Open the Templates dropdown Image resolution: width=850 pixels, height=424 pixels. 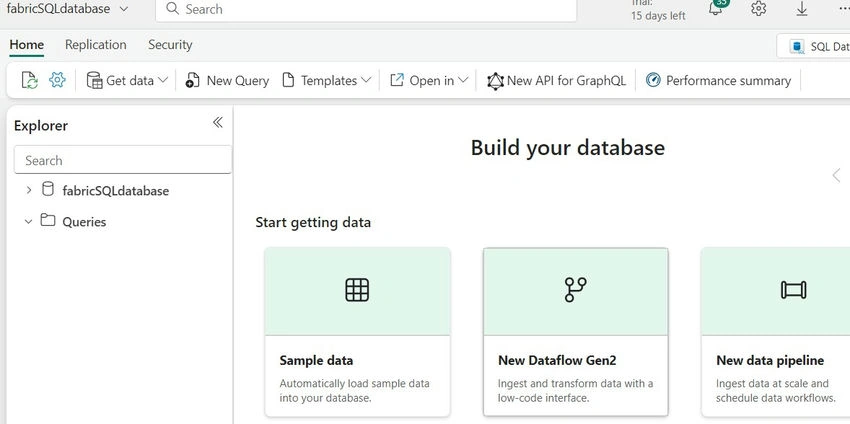327,81
